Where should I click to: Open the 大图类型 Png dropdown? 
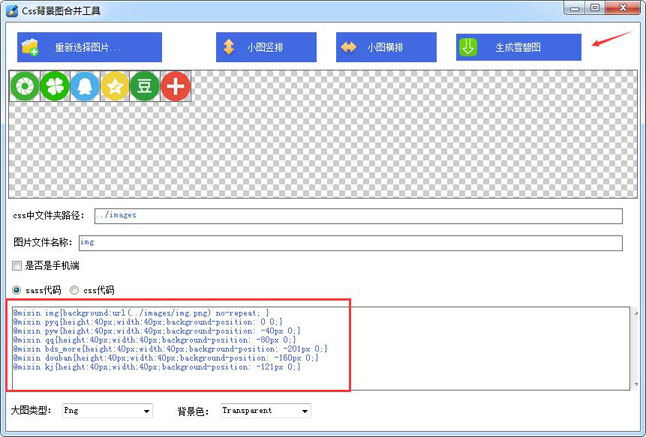click(x=106, y=410)
